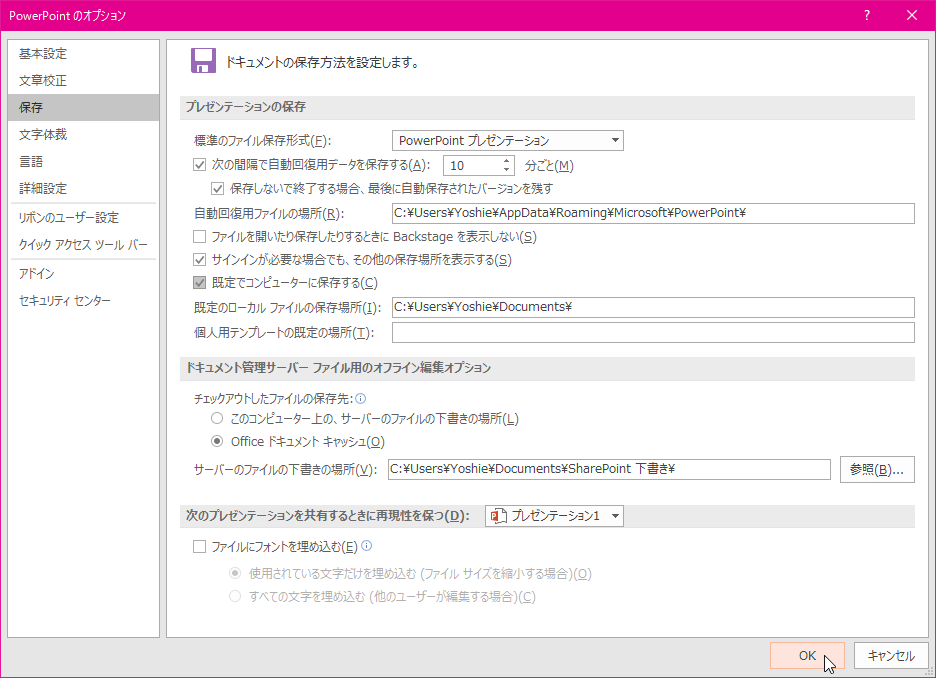
Task: Open クイック アクセス ツール バー category
Action: click(x=84, y=245)
